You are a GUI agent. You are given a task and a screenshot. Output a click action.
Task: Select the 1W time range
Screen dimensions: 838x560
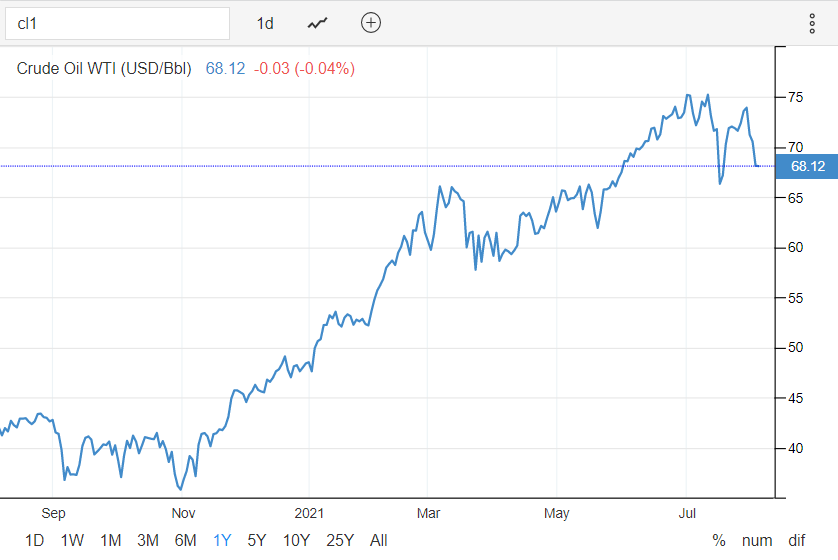click(x=72, y=540)
